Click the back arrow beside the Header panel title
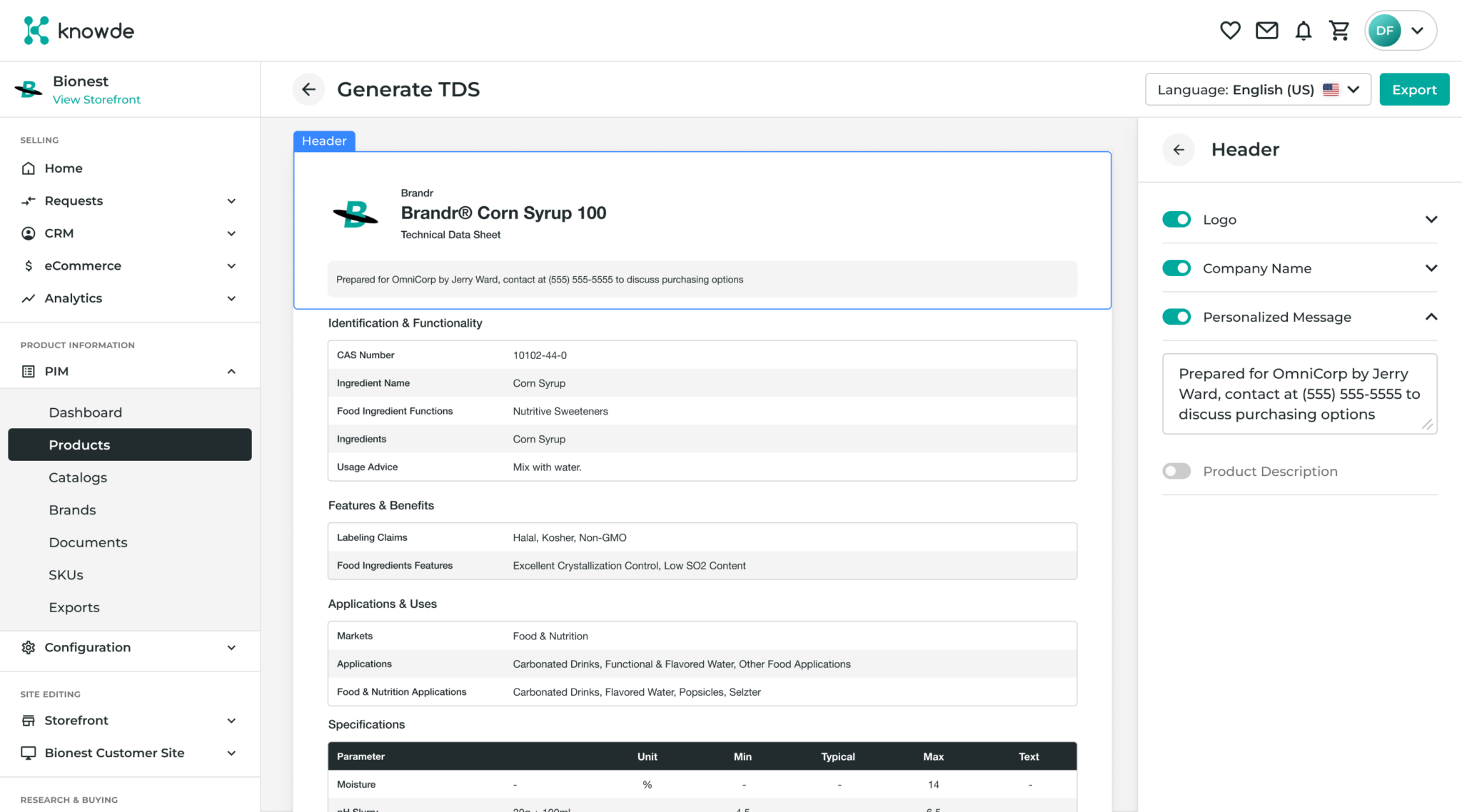Viewport: 1462px width, 812px height. coord(1178,150)
